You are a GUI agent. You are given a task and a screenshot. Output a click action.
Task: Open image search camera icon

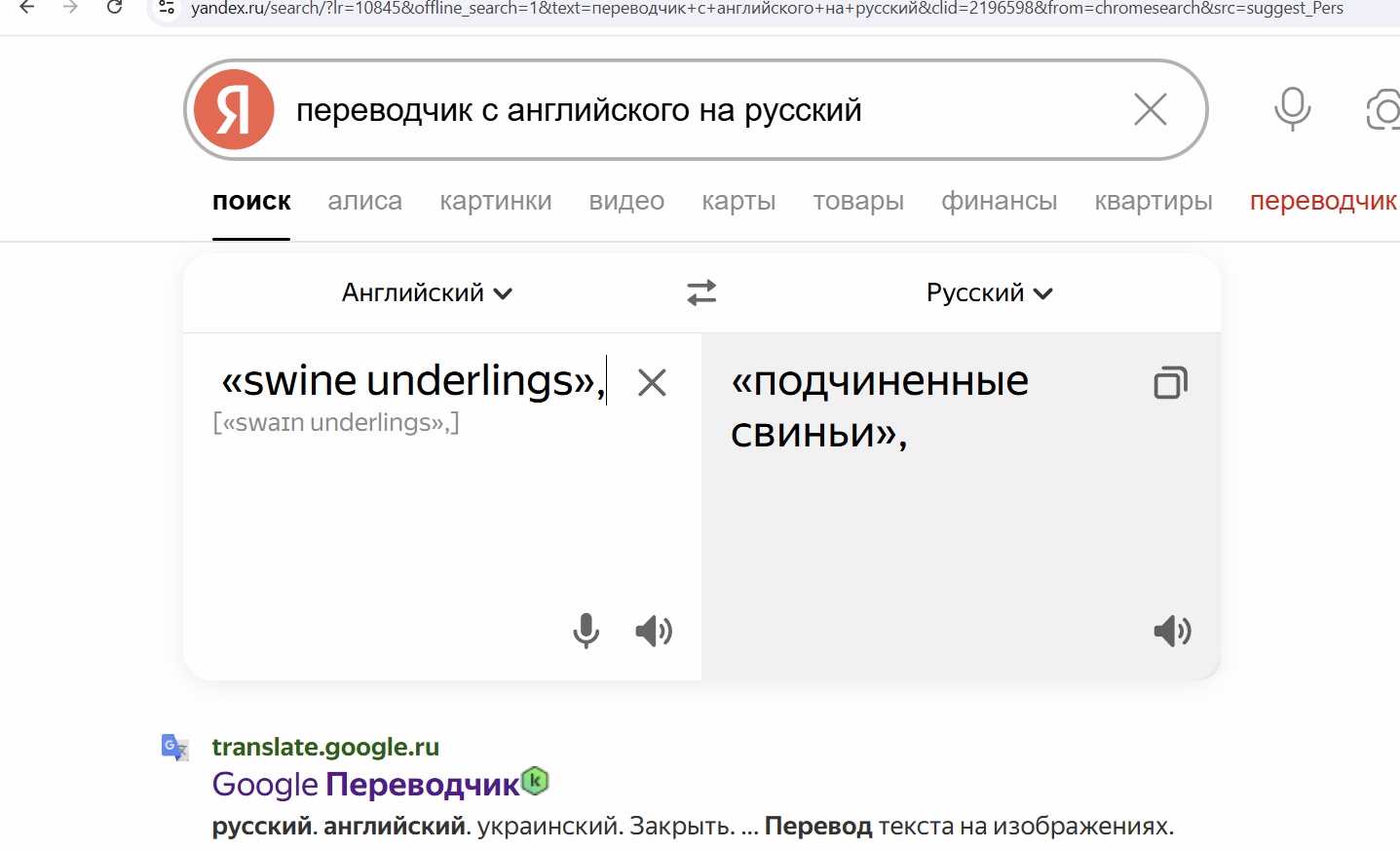(x=1383, y=109)
